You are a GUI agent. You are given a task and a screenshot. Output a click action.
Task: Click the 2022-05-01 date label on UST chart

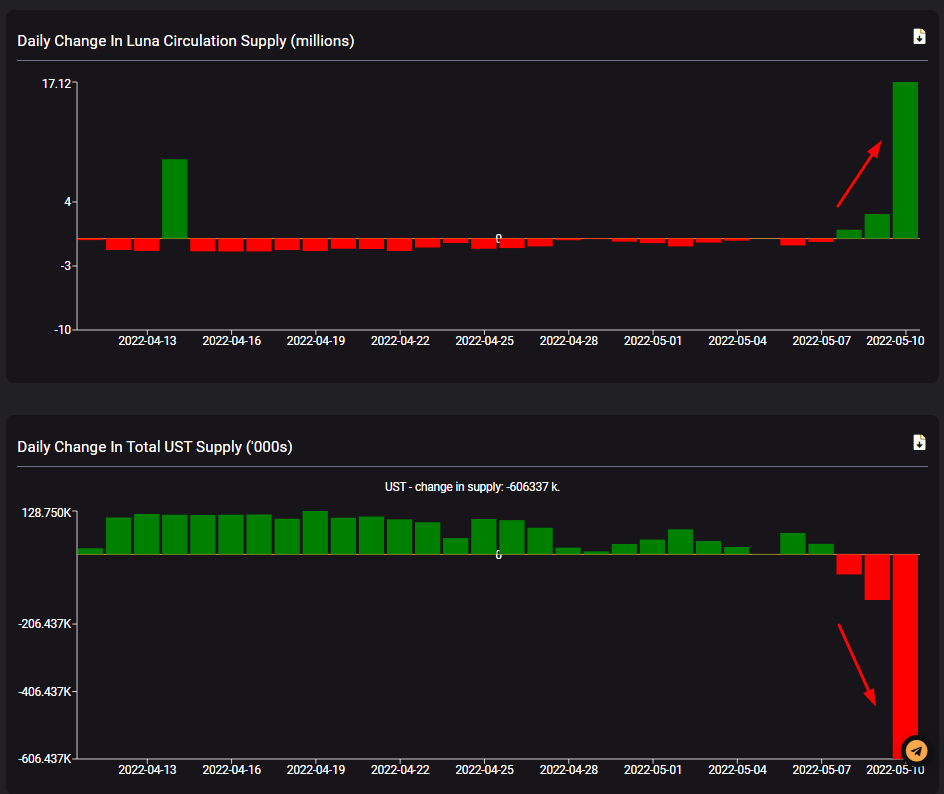tap(653, 770)
